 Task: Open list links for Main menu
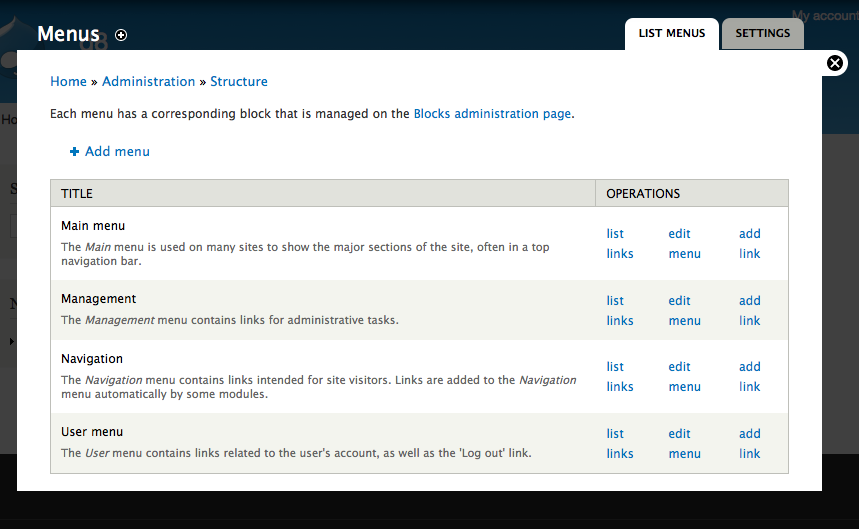tap(620, 244)
